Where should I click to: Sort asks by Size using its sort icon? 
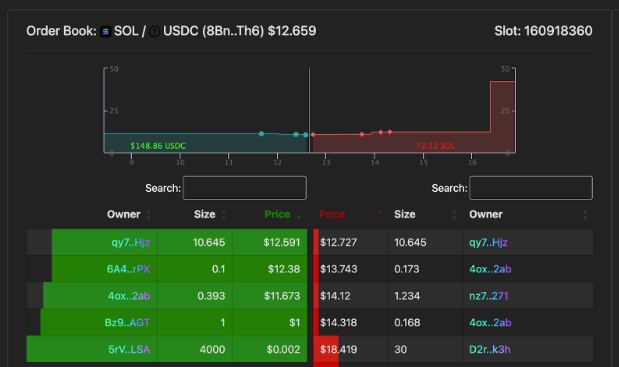pyautogui.click(x=454, y=215)
